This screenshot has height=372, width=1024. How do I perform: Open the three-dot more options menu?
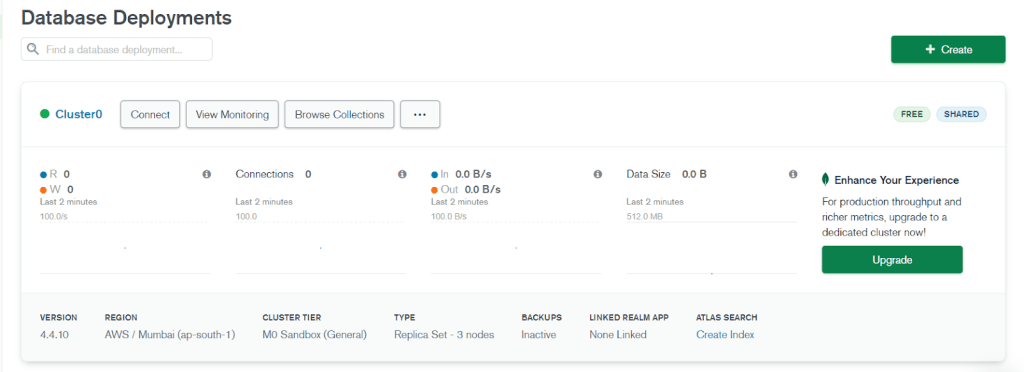point(420,114)
